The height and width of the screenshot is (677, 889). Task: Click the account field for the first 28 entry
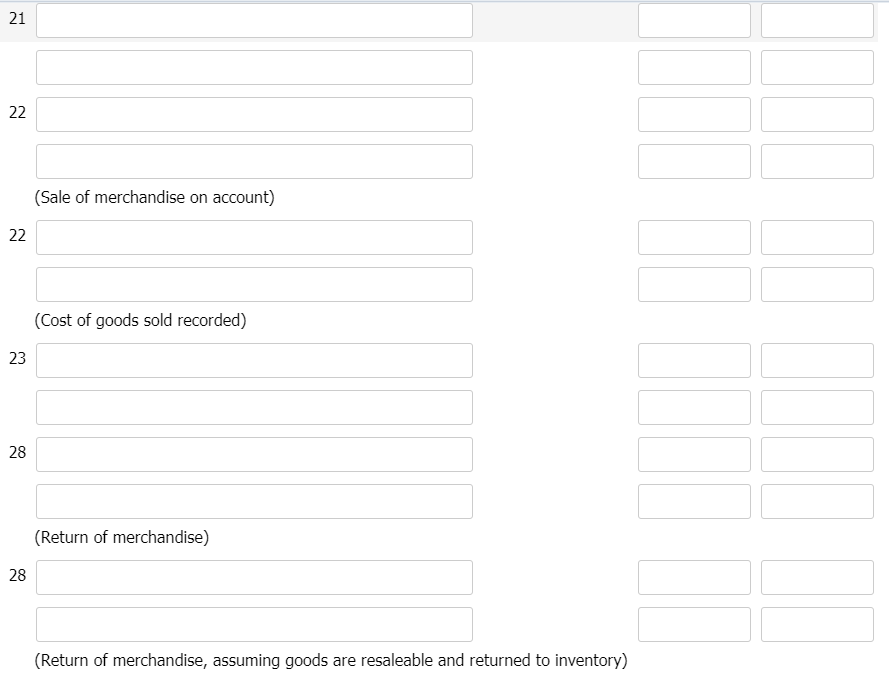tap(254, 454)
